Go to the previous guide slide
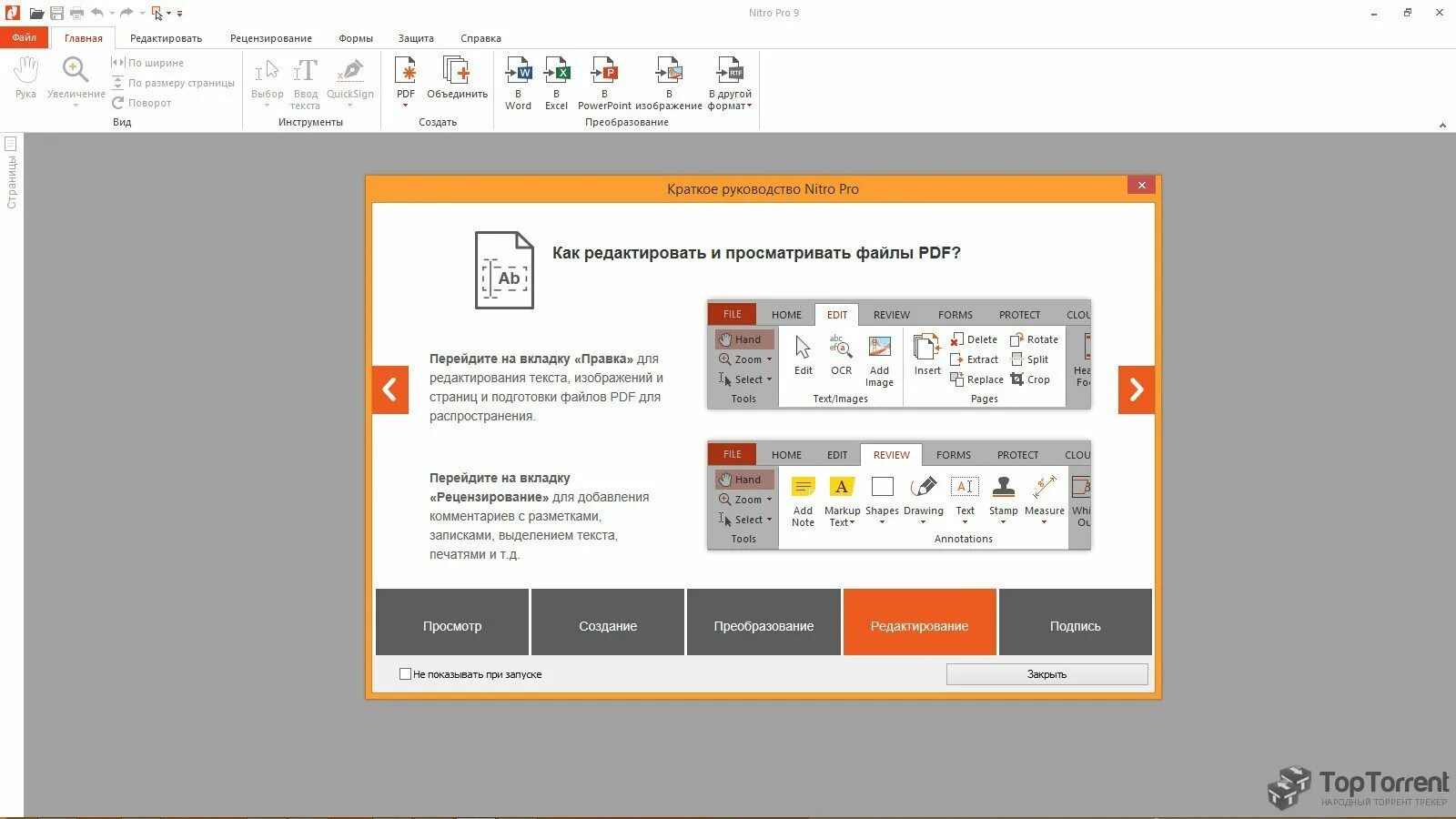 [390, 389]
